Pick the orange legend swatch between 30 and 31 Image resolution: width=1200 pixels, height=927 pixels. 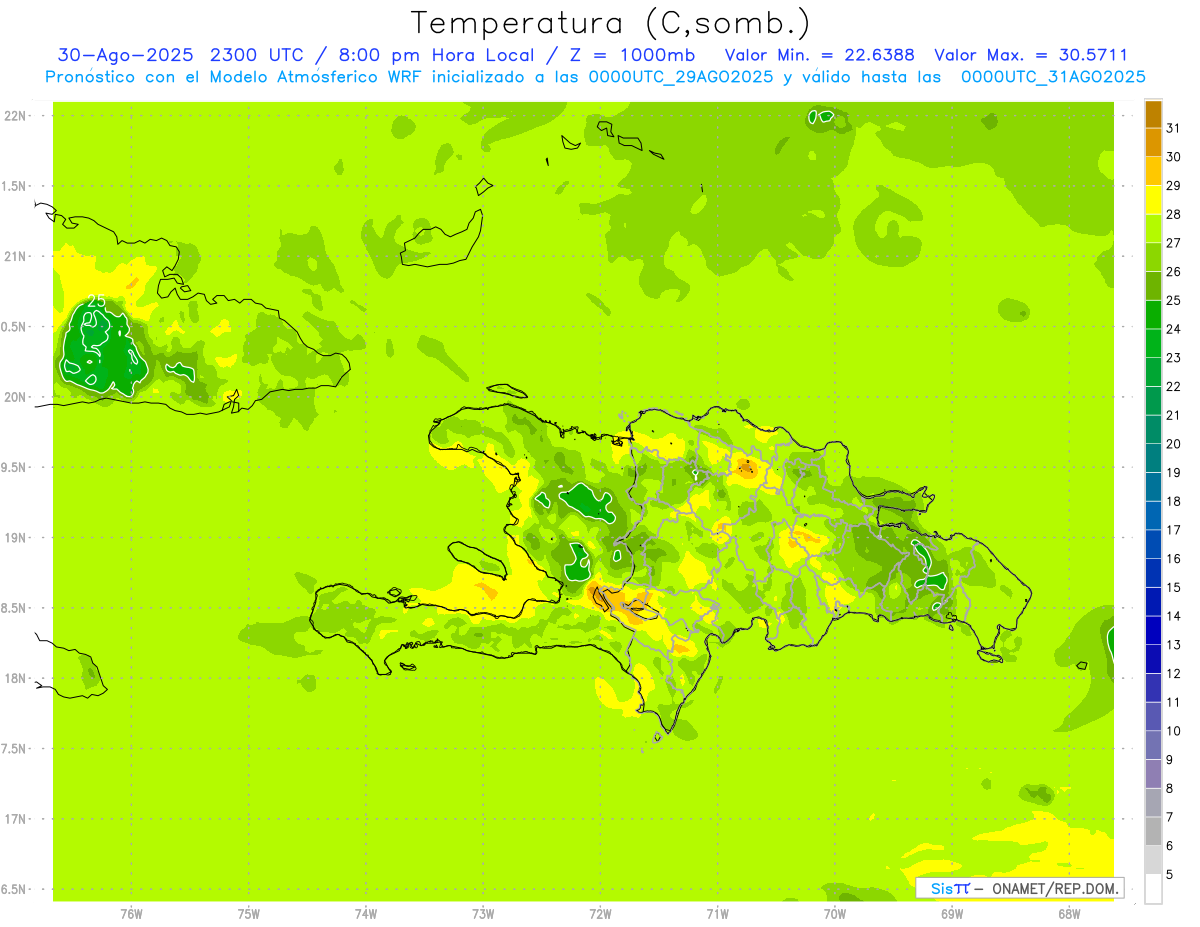pos(1153,143)
